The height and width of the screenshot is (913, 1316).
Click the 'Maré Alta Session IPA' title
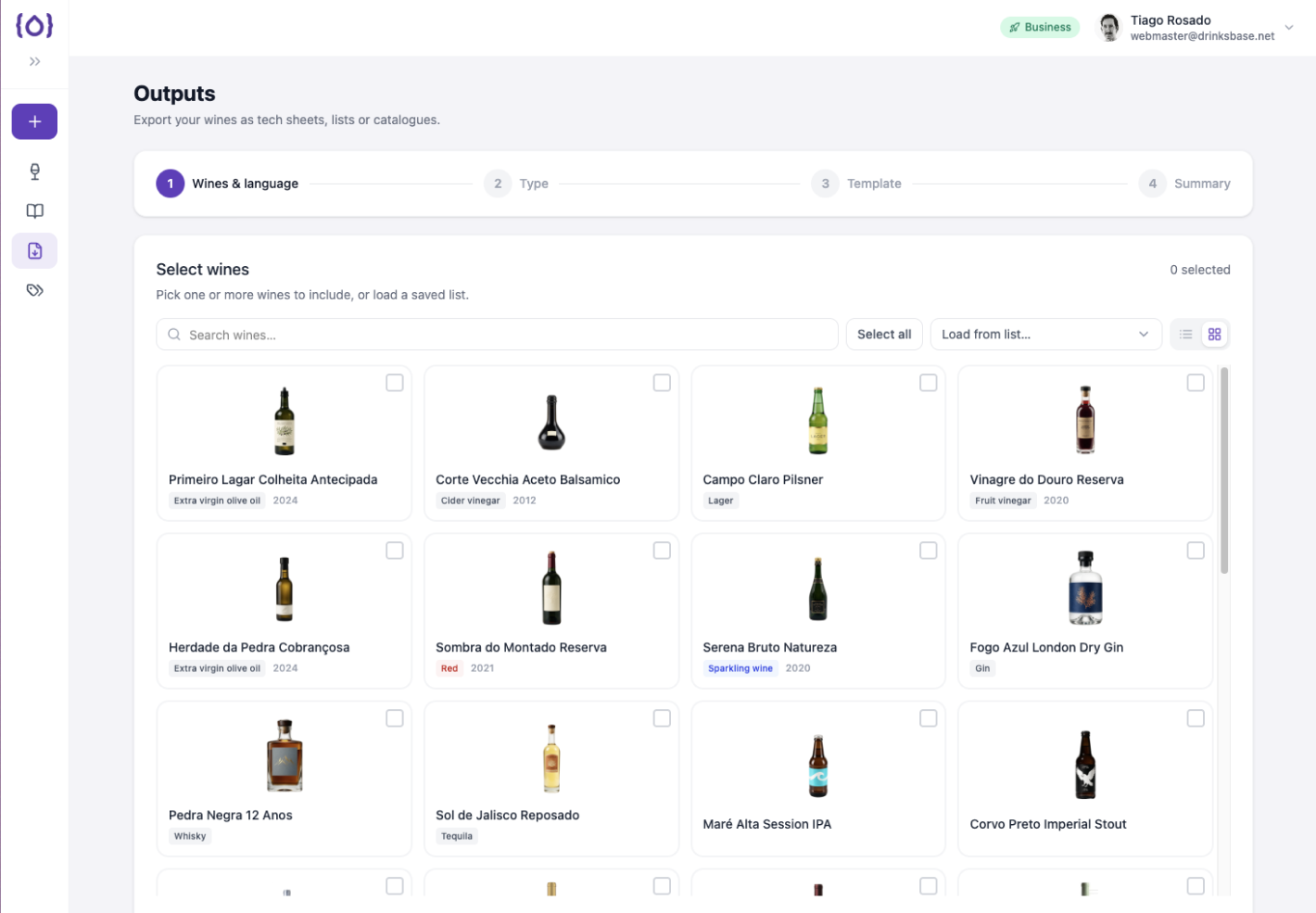click(x=767, y=824)
